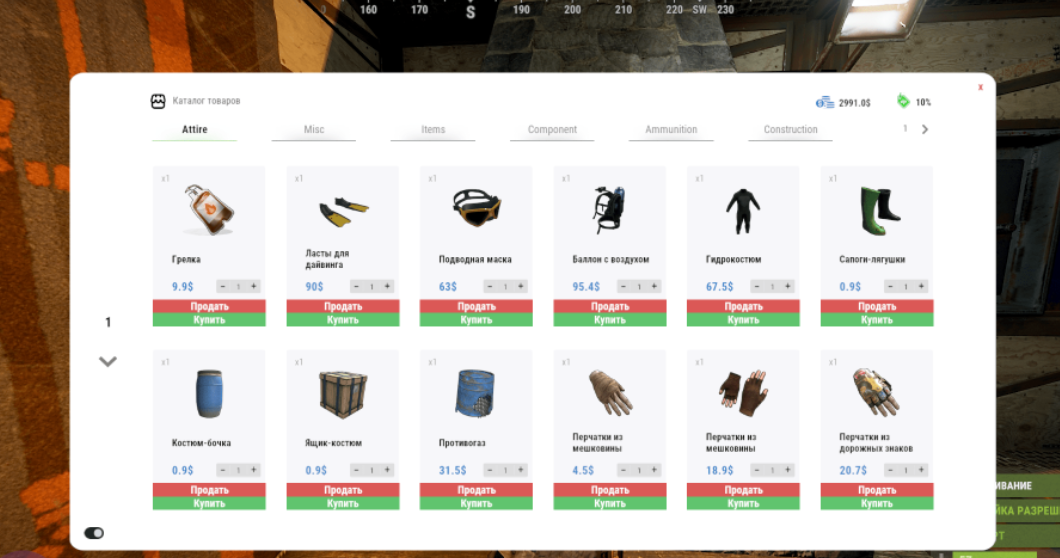Click the blue barrel costume icon
This screenshot has height=558, width=1060.
click(x=208, y=393)
